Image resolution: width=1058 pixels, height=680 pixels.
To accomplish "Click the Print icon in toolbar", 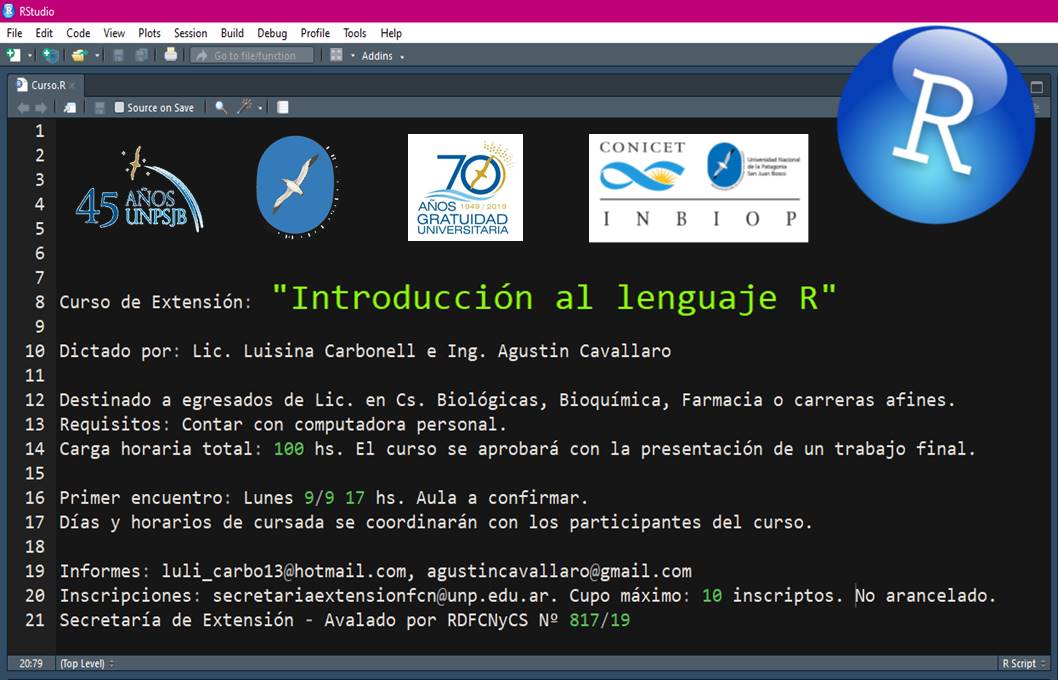I will (171, 55).
